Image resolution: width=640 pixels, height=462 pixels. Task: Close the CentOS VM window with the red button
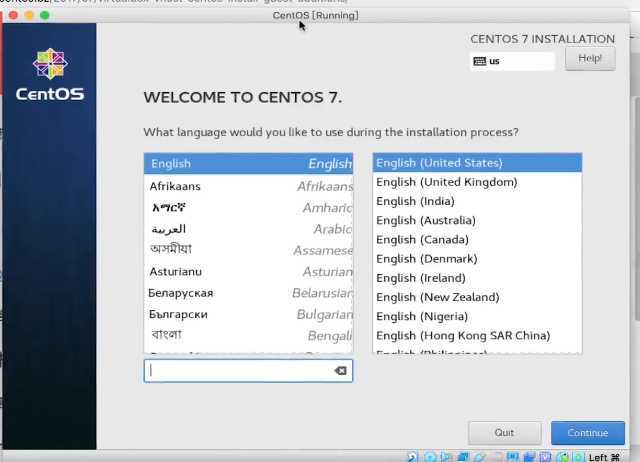[x=13, y=16]
